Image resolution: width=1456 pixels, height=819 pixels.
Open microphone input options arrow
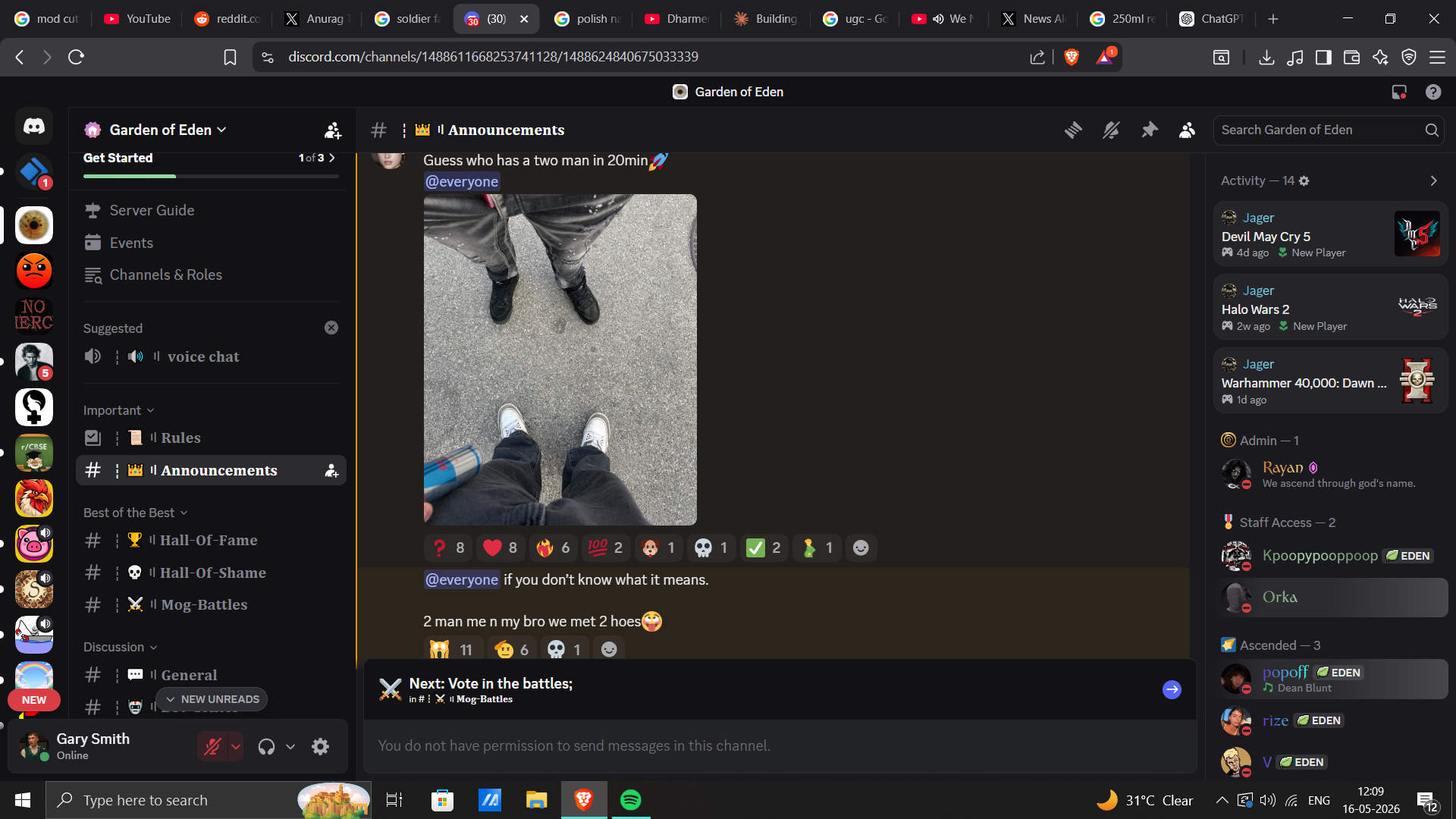pos(236,747)
